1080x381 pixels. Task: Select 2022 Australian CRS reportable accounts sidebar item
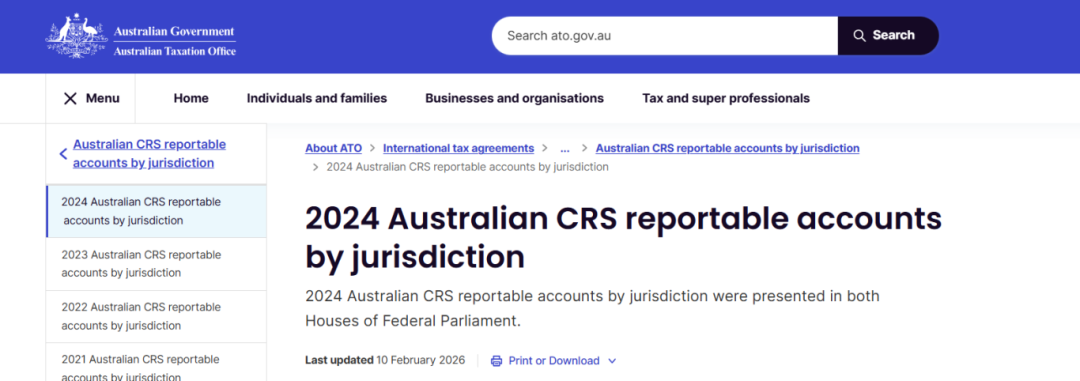(x=156, y=316)
